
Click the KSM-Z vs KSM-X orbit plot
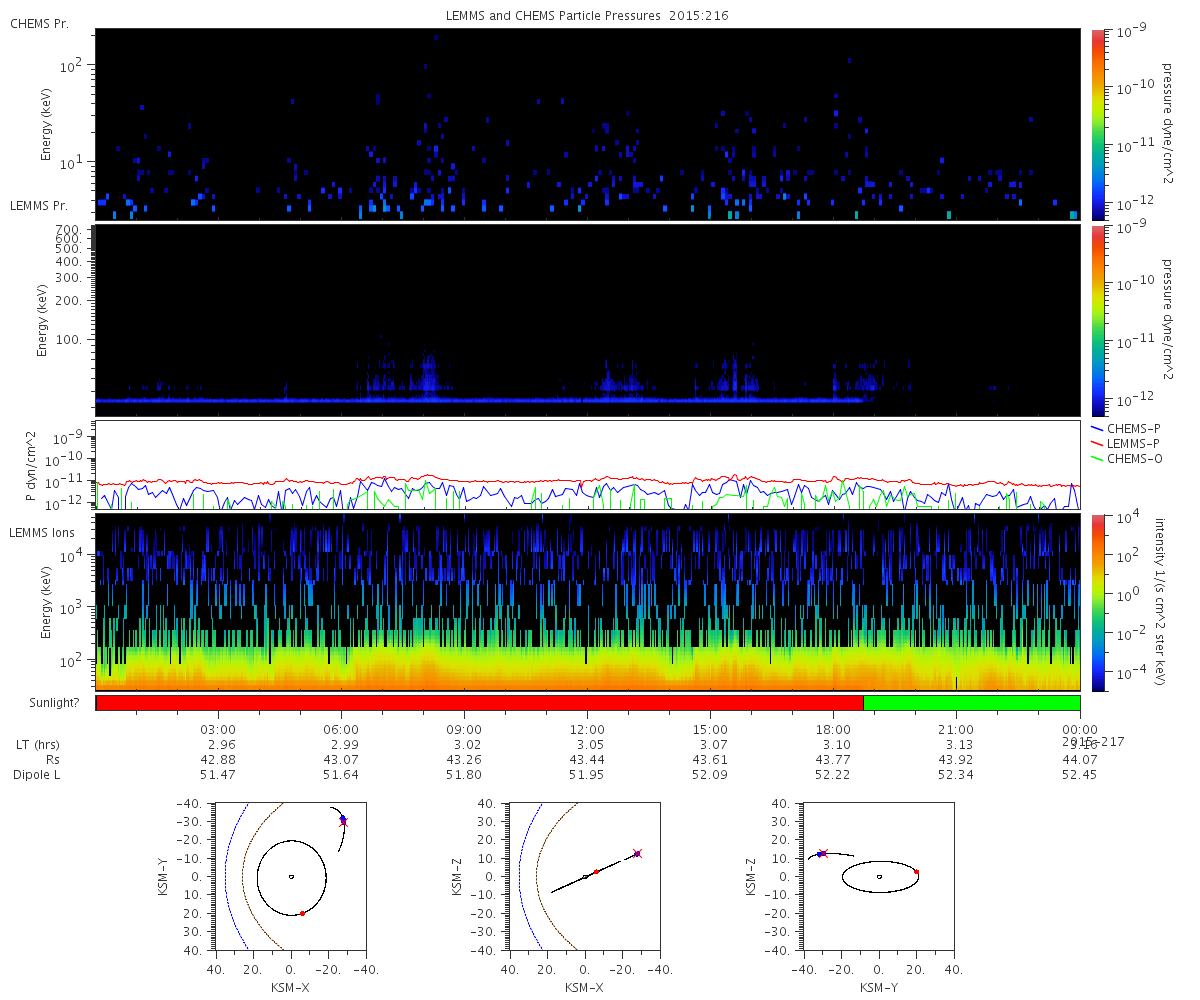pyautogui.click(x=585, y=876)
